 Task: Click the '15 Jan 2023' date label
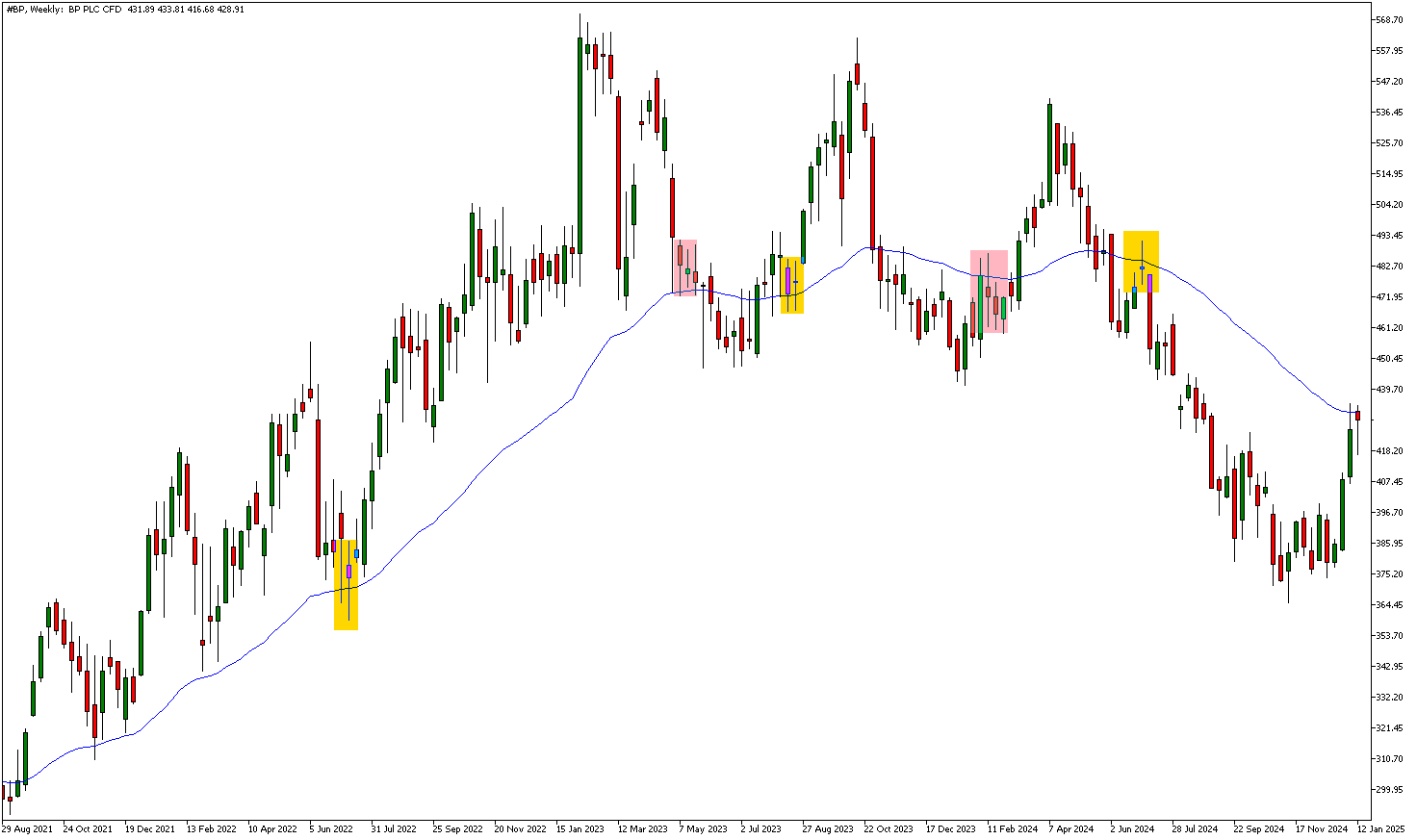click(x=580, y=828)
